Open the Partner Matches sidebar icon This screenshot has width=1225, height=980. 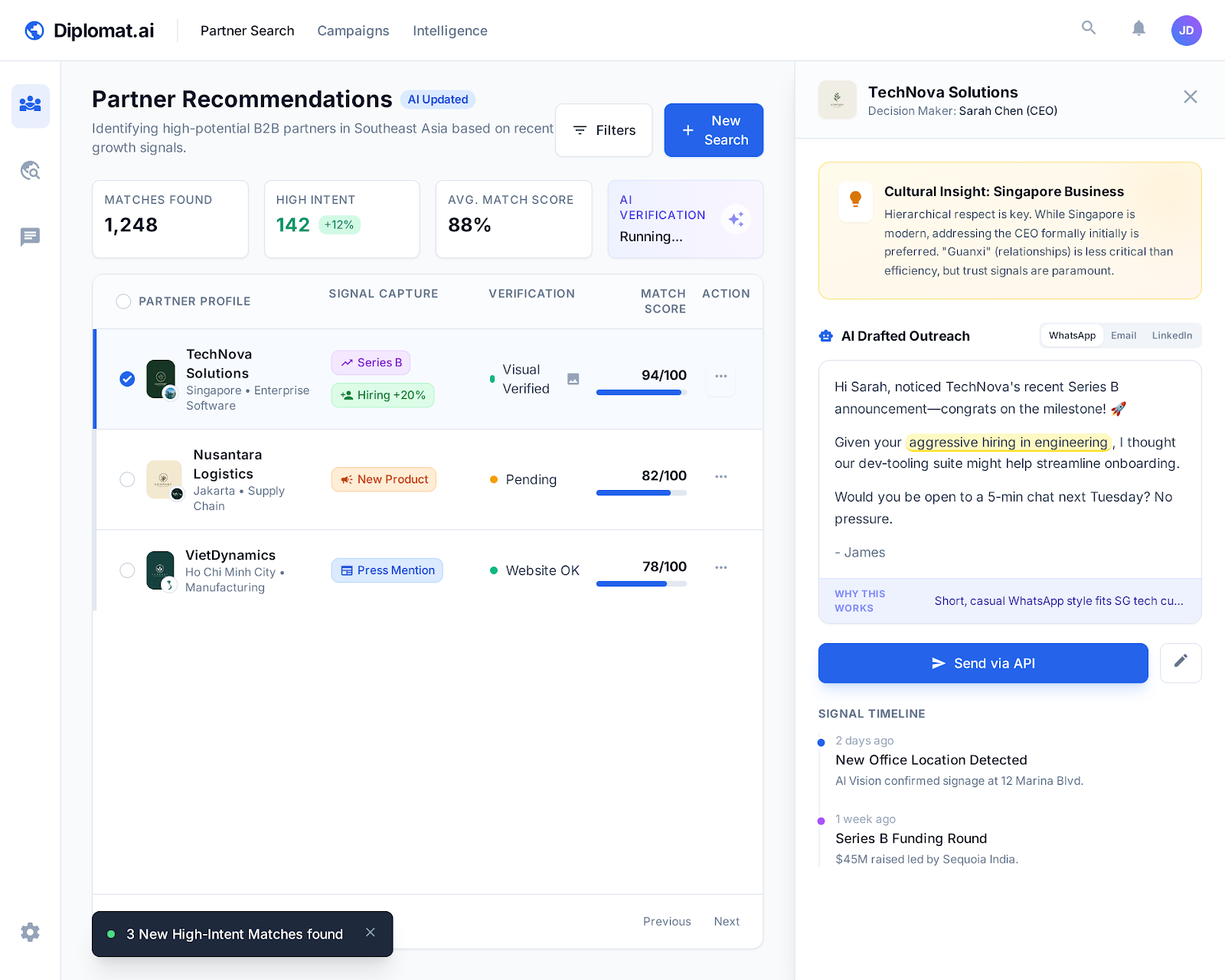30,106
